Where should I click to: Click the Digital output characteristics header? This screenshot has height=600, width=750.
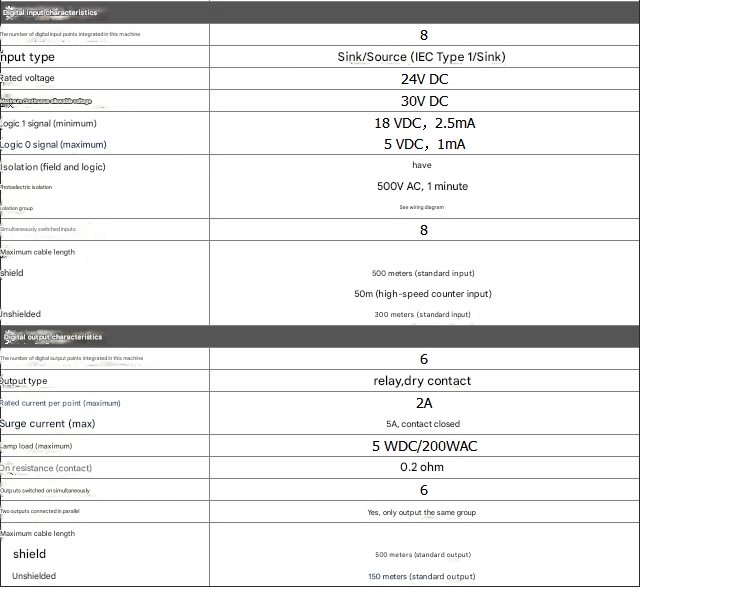[x=52, y=337]
